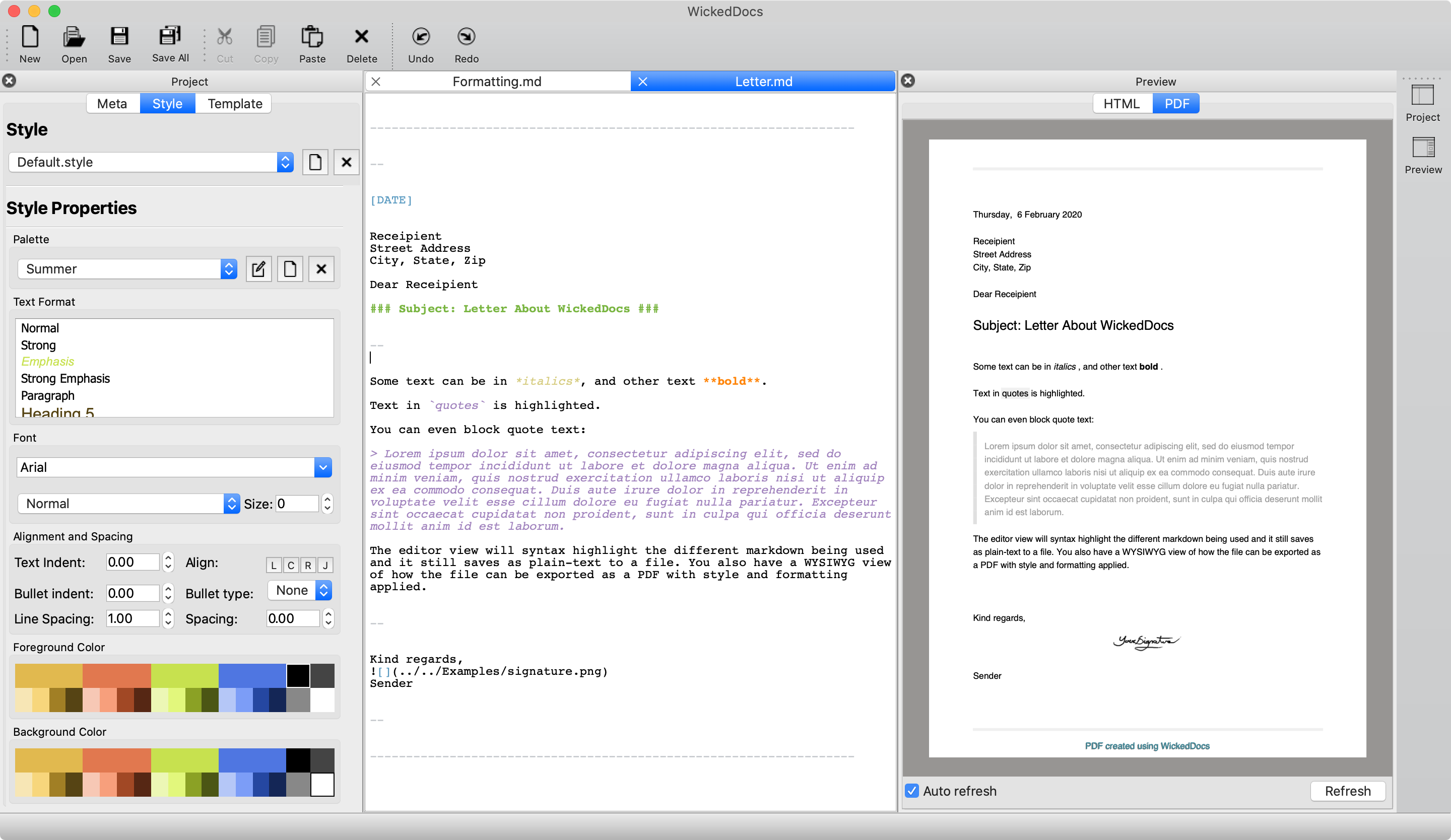
Task: Click the Save All toolbar icon
Action: tap(170, 37)
